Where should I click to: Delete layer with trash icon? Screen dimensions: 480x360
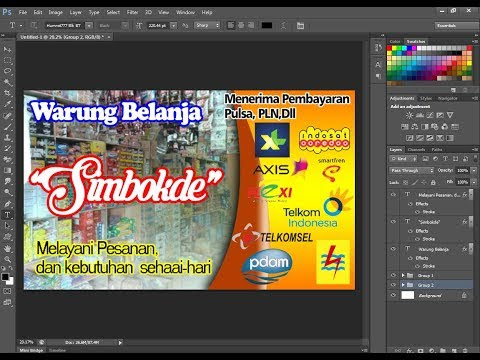pos(465,351)
